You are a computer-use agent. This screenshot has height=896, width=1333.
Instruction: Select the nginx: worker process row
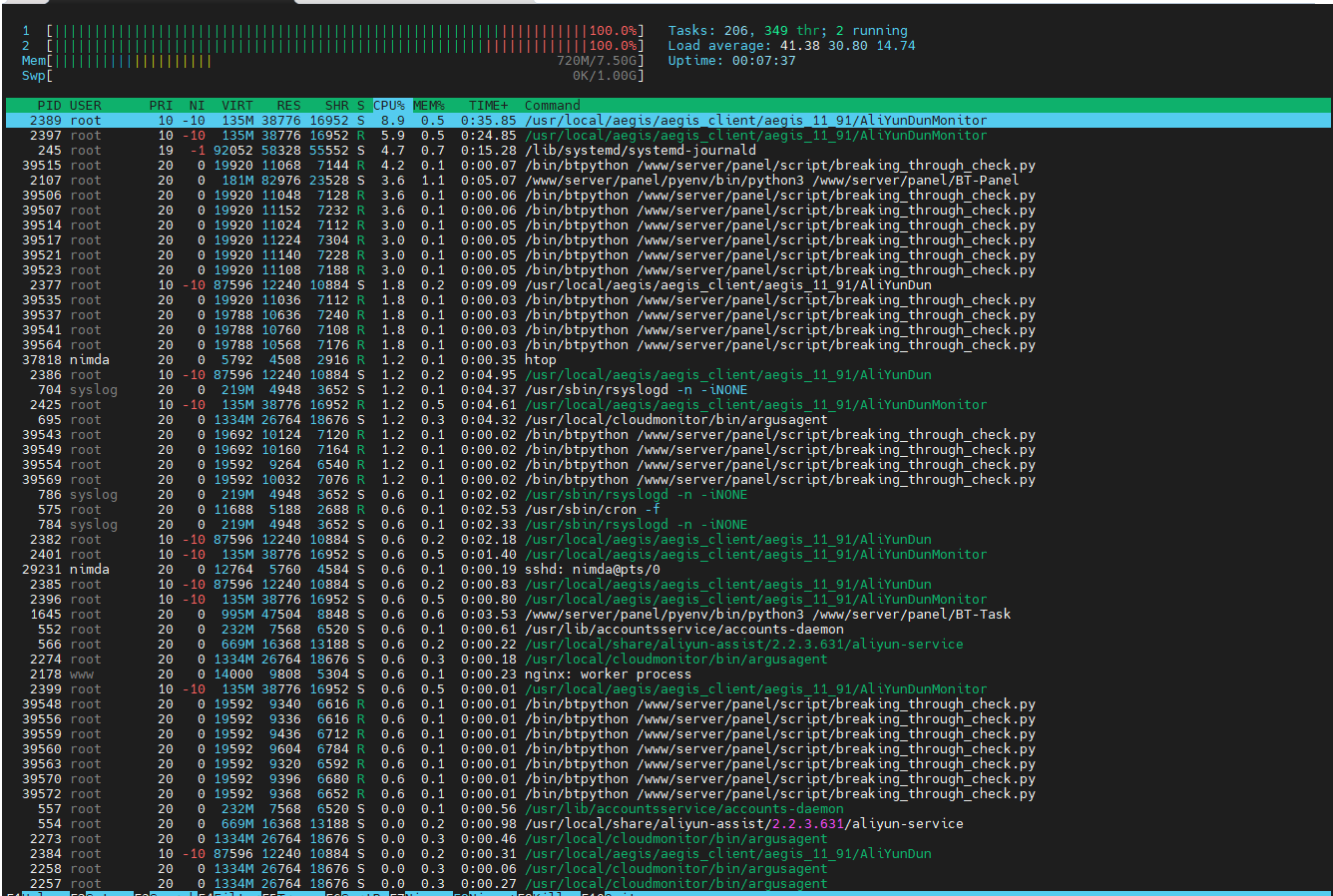click(x=608, y=674)
